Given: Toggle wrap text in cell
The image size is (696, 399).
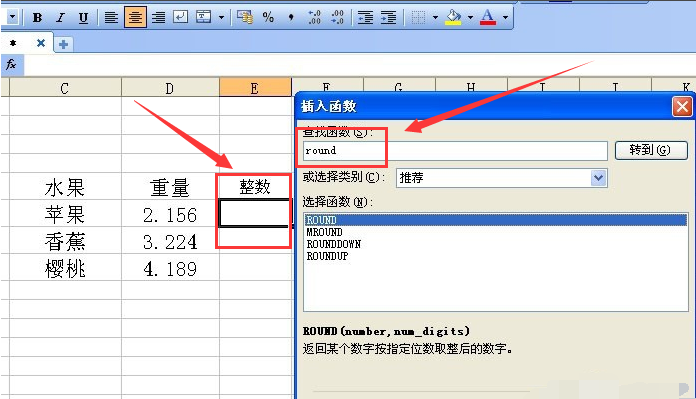Looking at the screenshot, I should (180, 18).
